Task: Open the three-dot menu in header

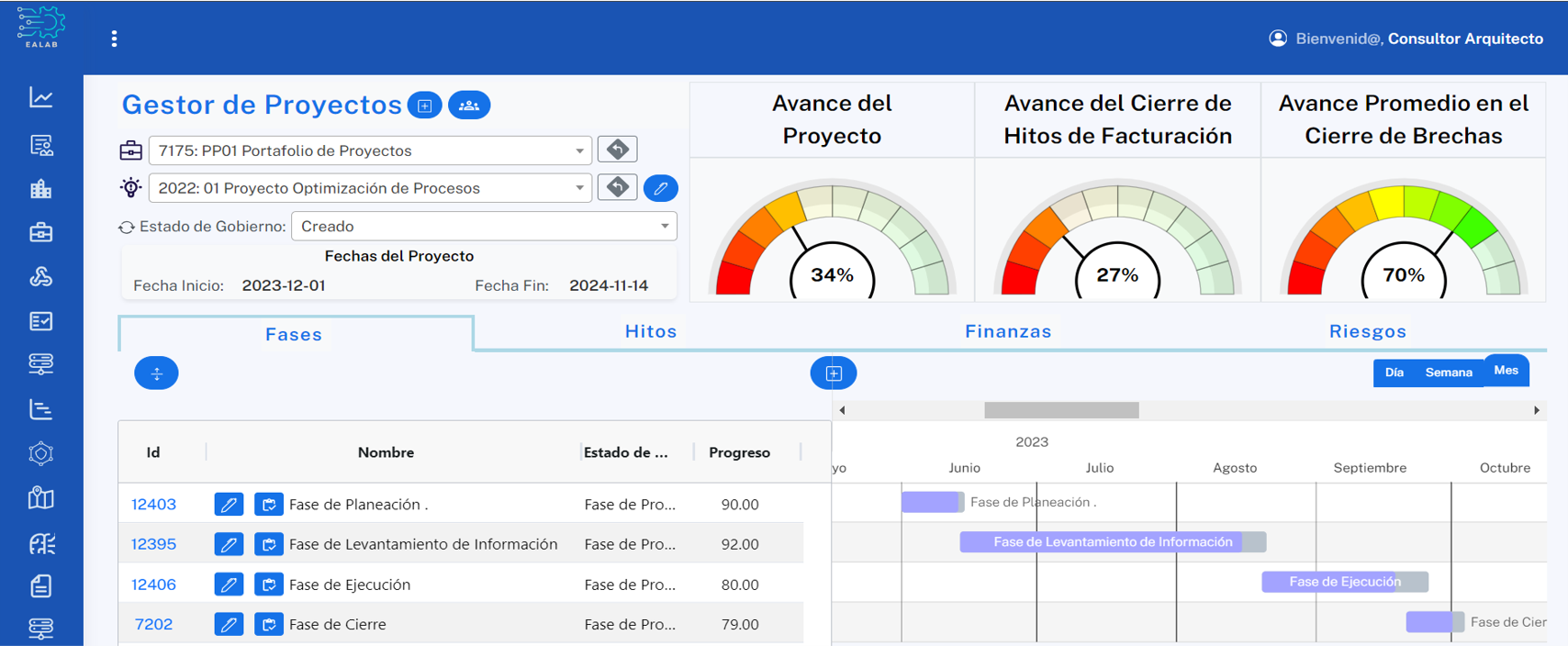Action: pyautogui.click(x=114, y=39)
